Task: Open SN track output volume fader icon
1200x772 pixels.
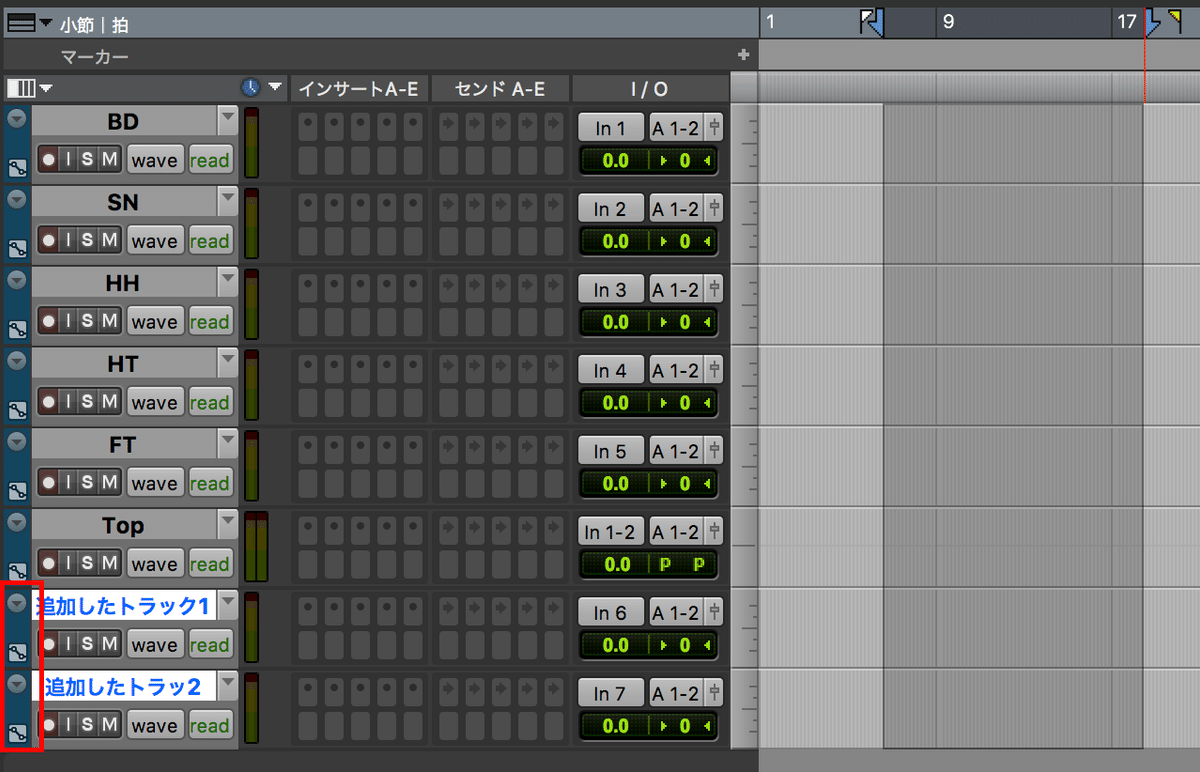Action: (x=714, y=209)
